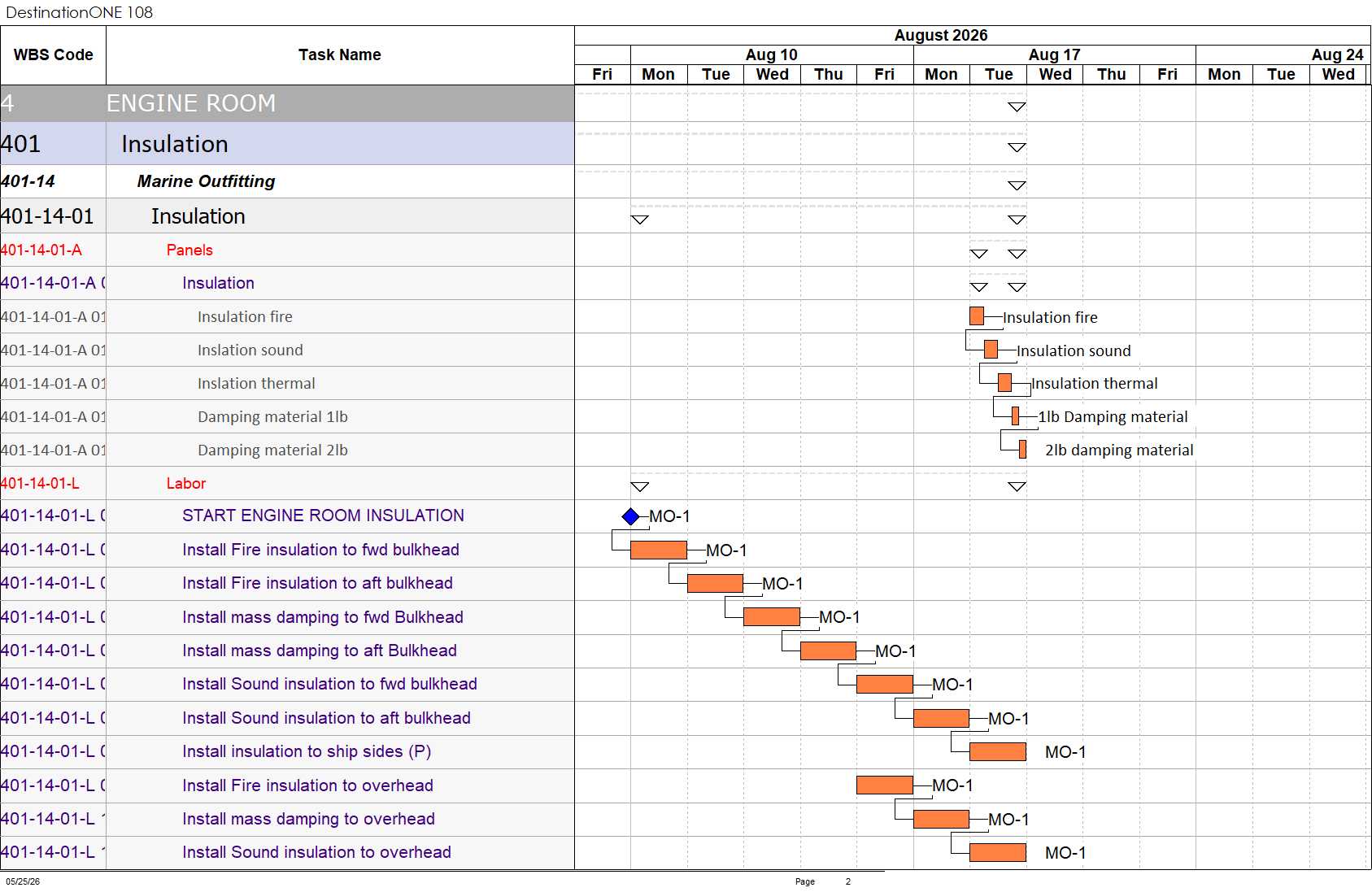Click the Aug 17 week header
The width and height of the screenshot is (1372, 892).
click(1054, 54)
